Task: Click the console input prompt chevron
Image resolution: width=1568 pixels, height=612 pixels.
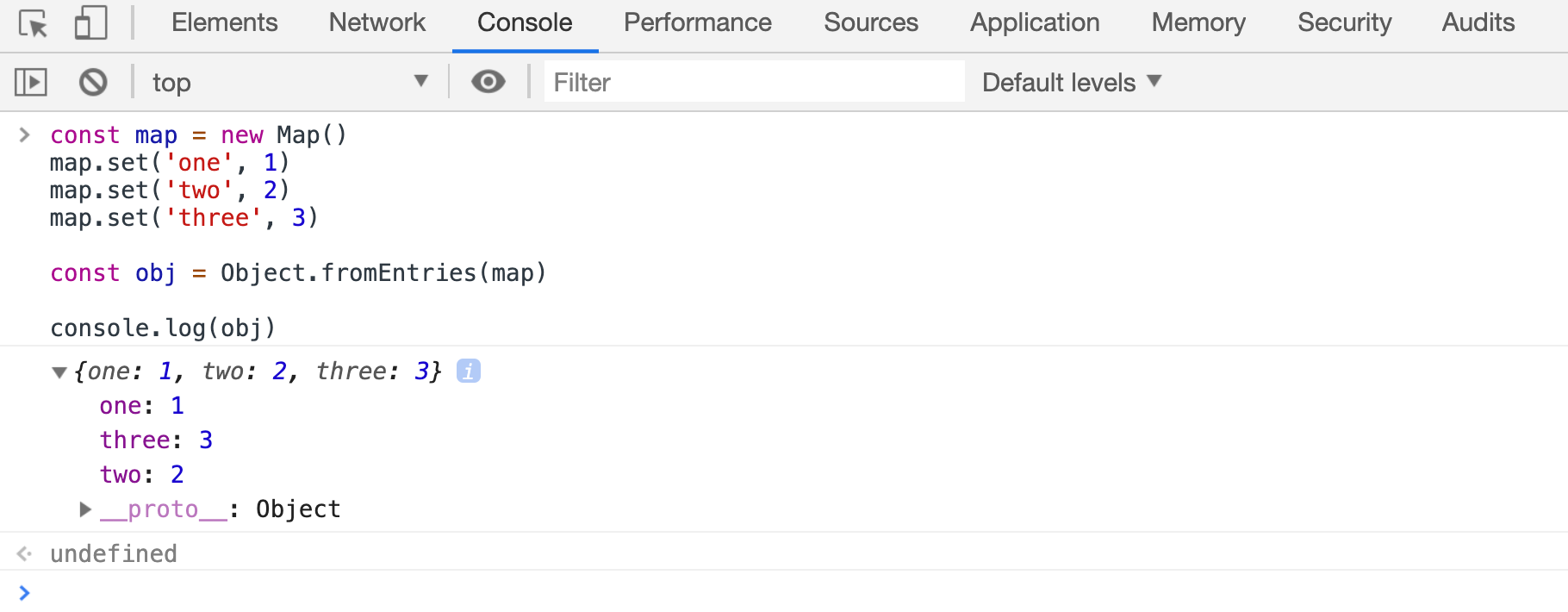Action: 24,592
